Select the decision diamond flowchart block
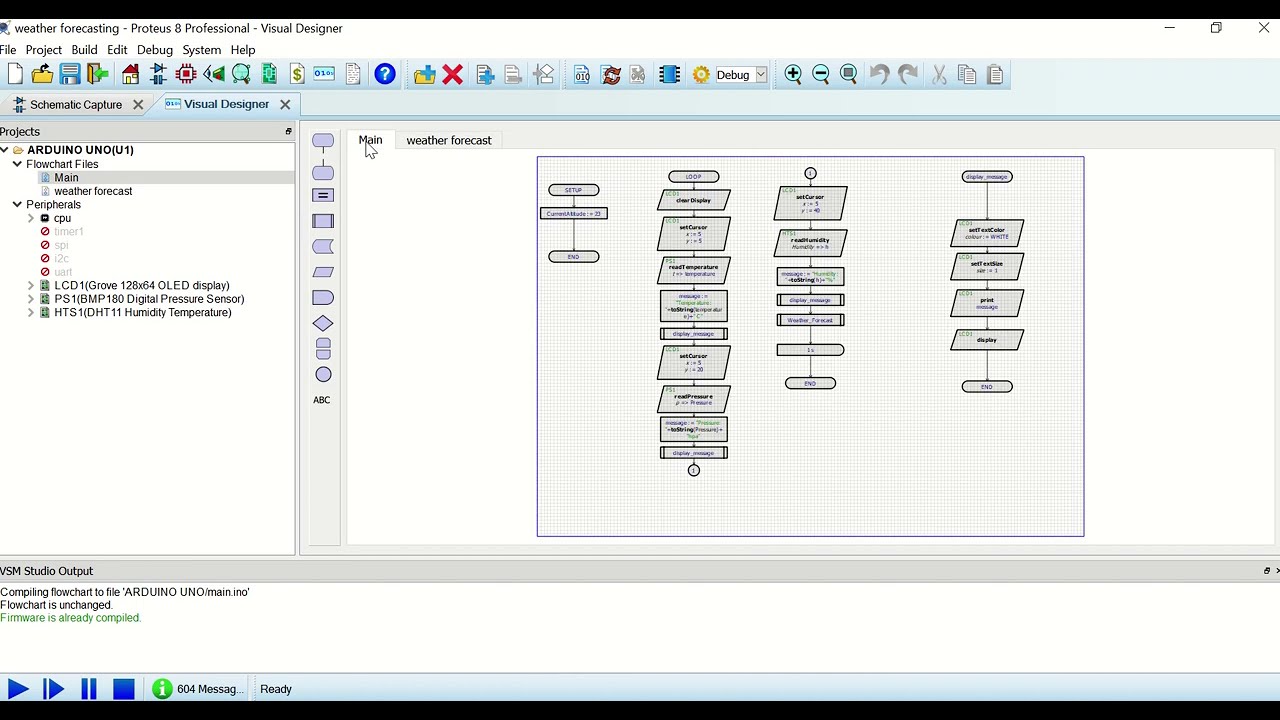Image resolution: width=1280 pixels, height=720 pixels. coord(323,323)
